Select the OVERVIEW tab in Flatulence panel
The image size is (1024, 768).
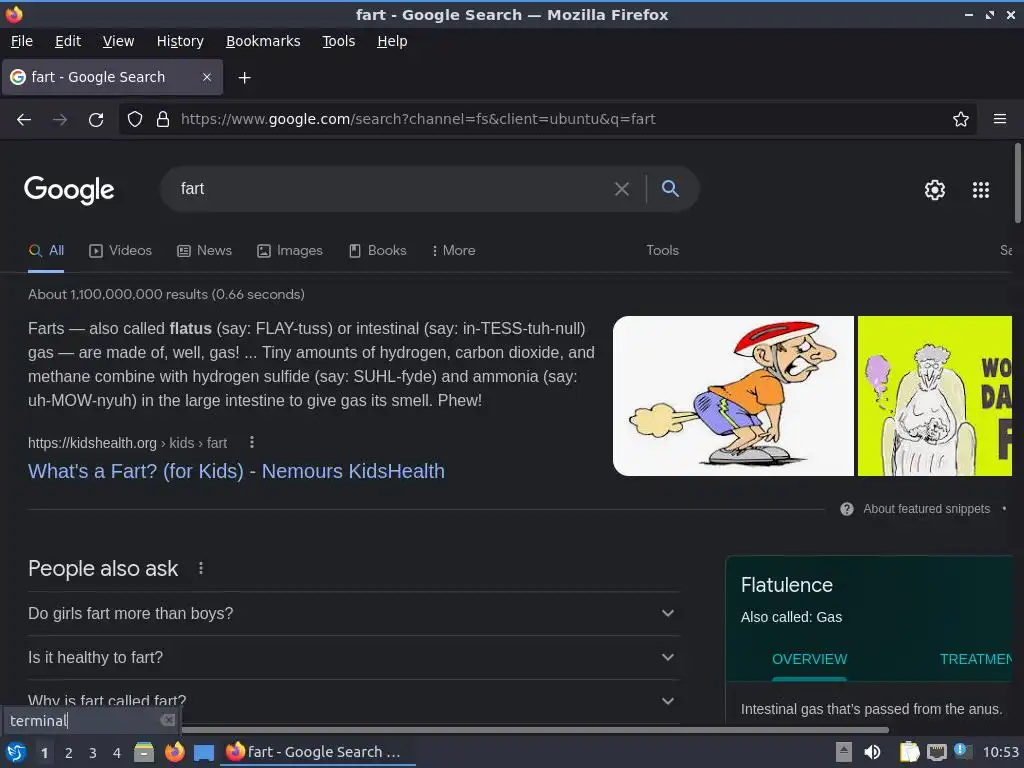pyautogui.click(x=809, y=659)
